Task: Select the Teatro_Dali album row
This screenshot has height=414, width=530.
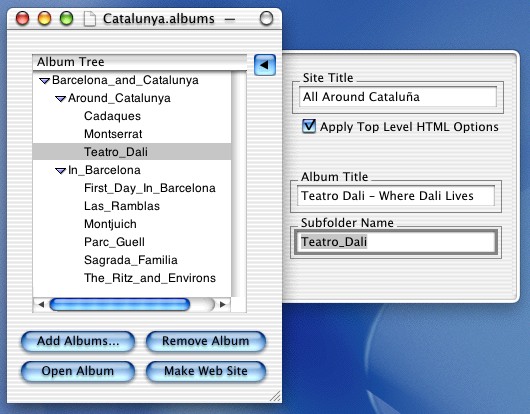Action: coord(132,152)
